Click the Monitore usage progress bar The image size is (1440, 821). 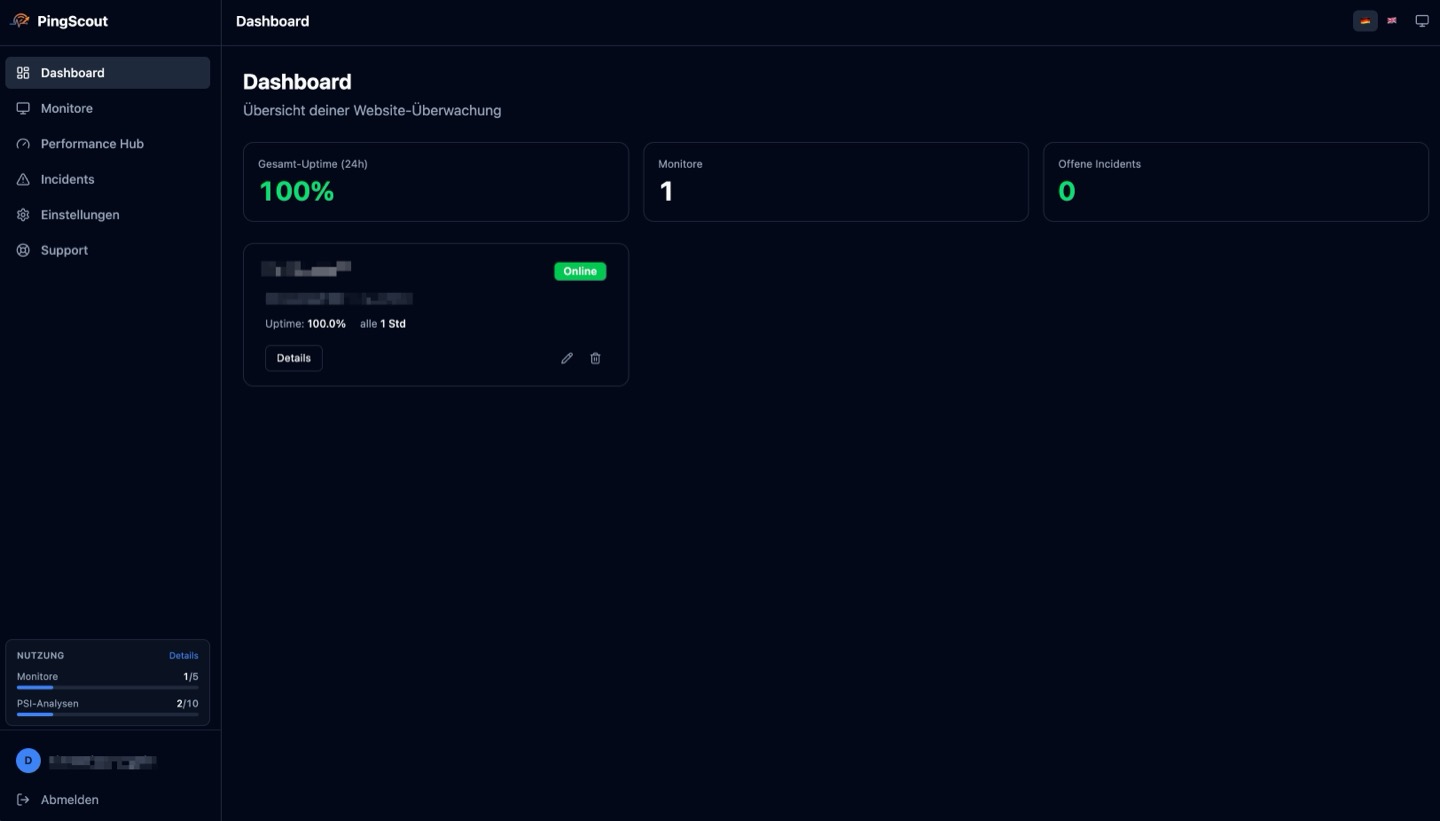coord(108,688)
